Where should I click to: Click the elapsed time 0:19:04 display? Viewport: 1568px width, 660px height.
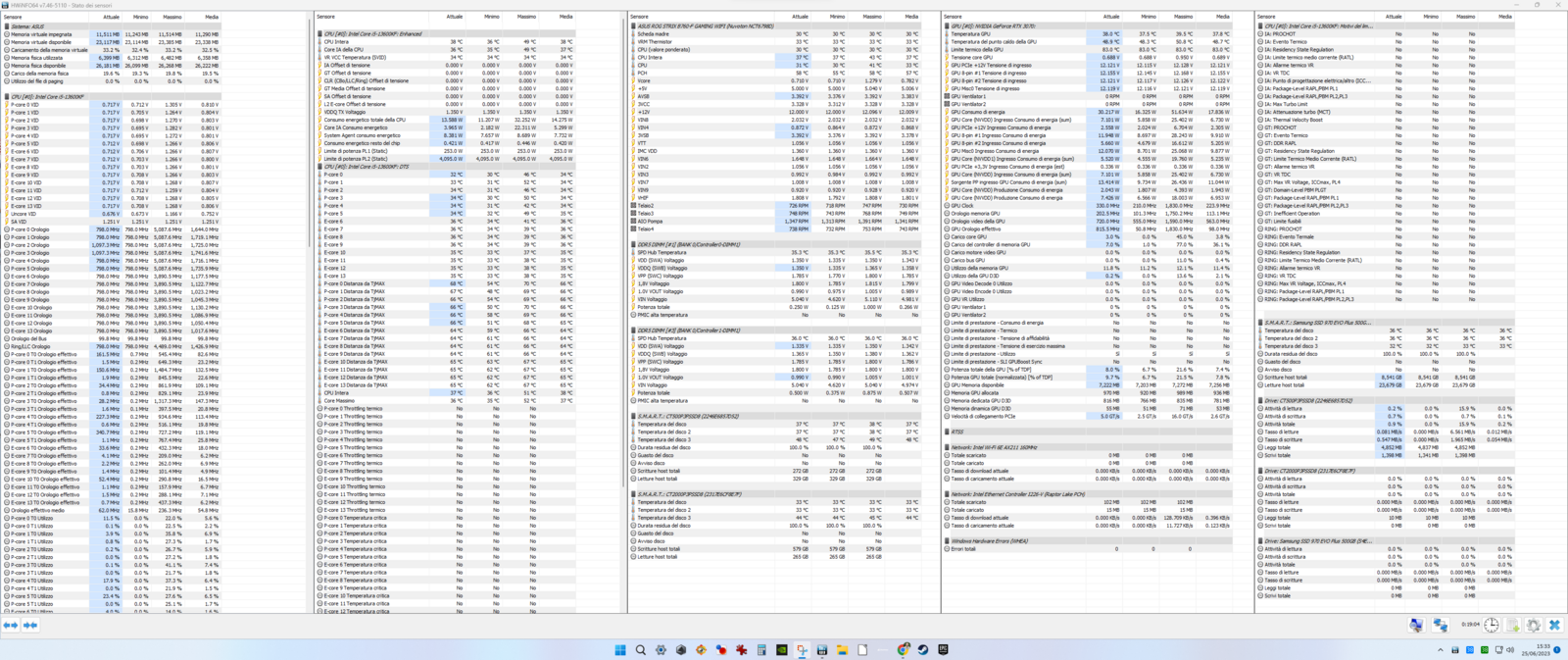[1470, 625]
